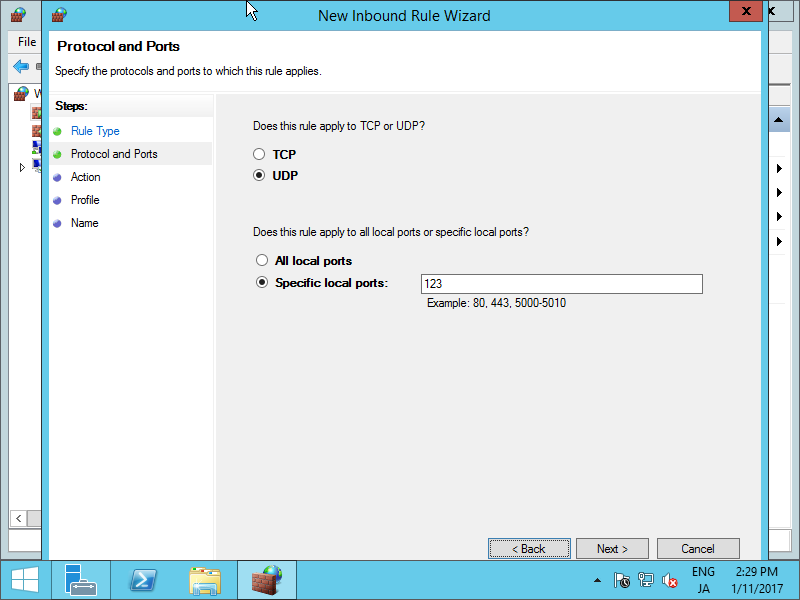Expand the collapsed tree node in left pane
This screenshot has height=600, width=800.
click(22, 167)
